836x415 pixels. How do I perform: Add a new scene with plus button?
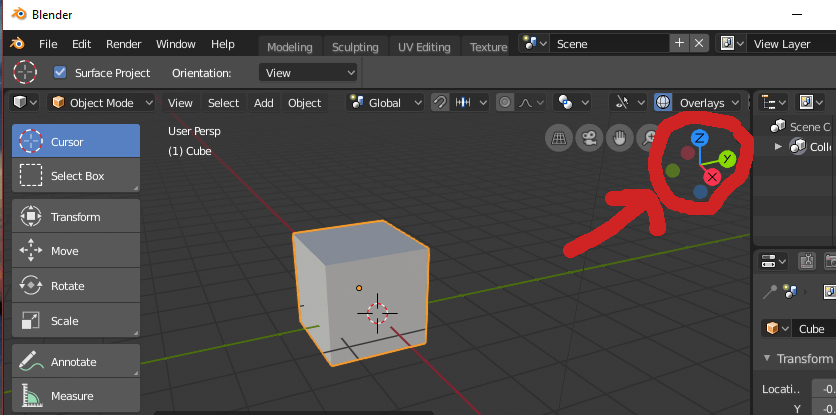(x=679, y=43)
